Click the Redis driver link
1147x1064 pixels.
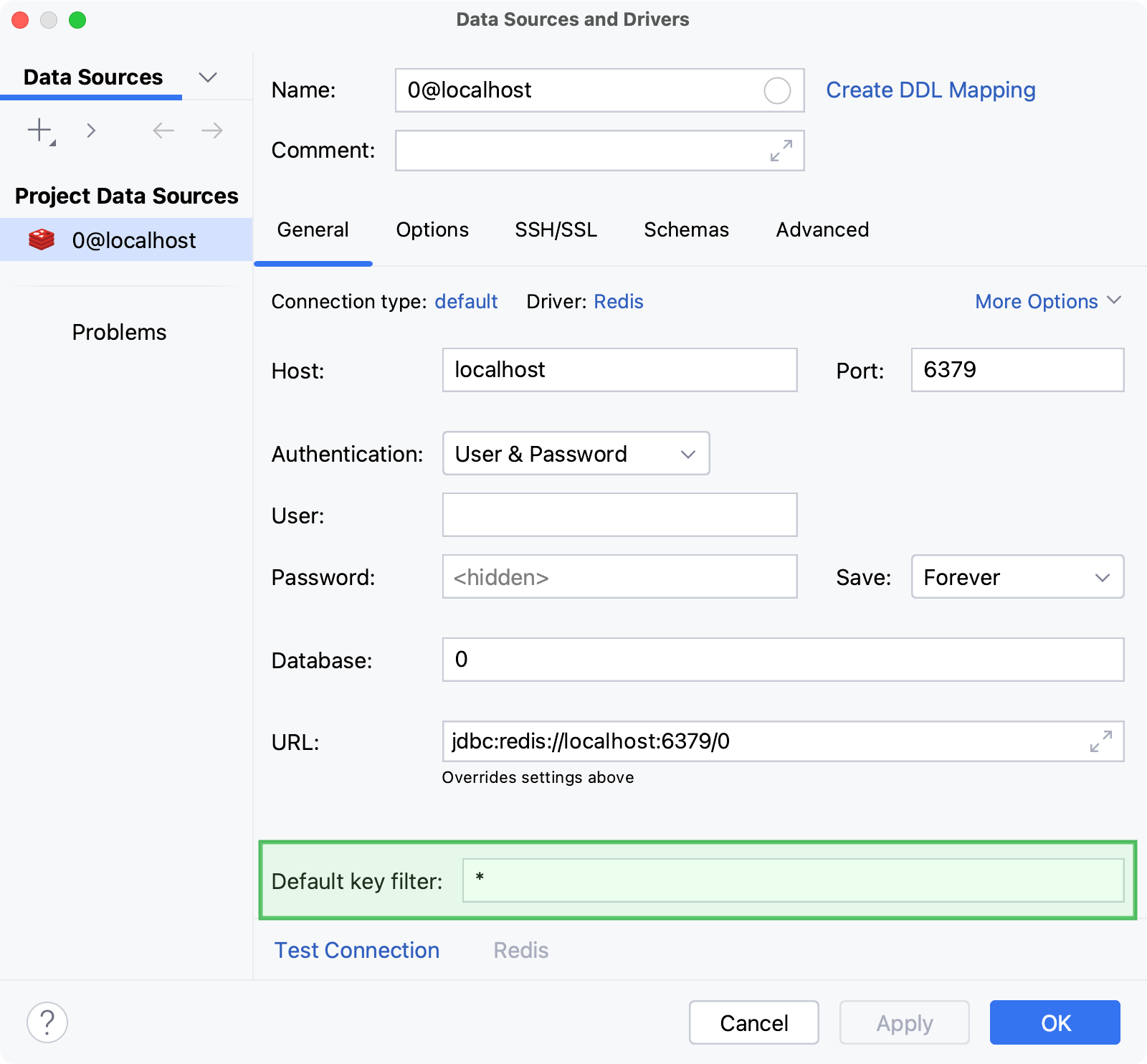coord(618,301)
